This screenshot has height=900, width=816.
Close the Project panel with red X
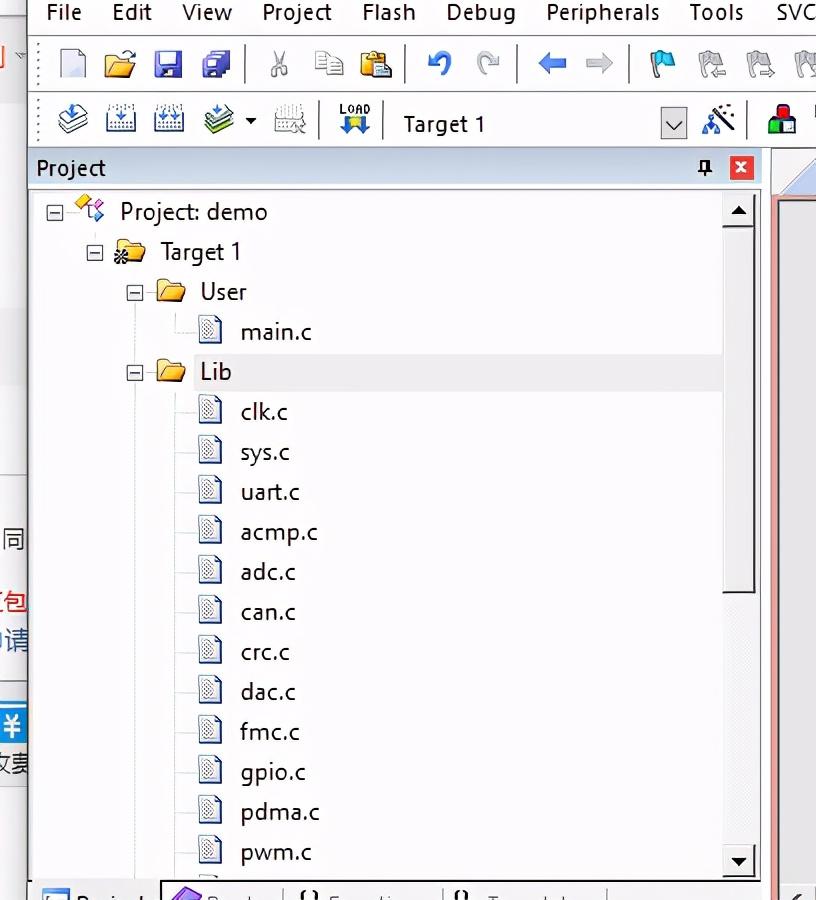click(741, 168)
